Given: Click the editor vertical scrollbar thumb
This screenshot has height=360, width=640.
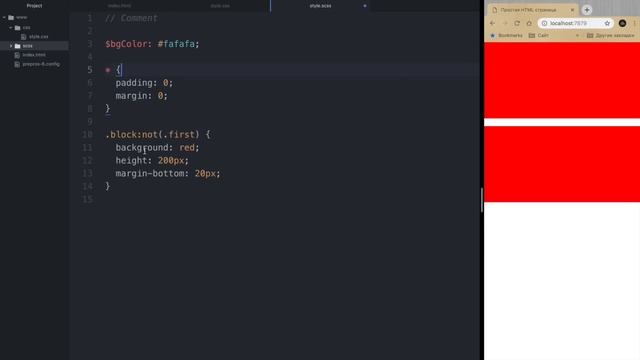Looking at the screenshot, I should pyautogui.click(x=482, y=200).
